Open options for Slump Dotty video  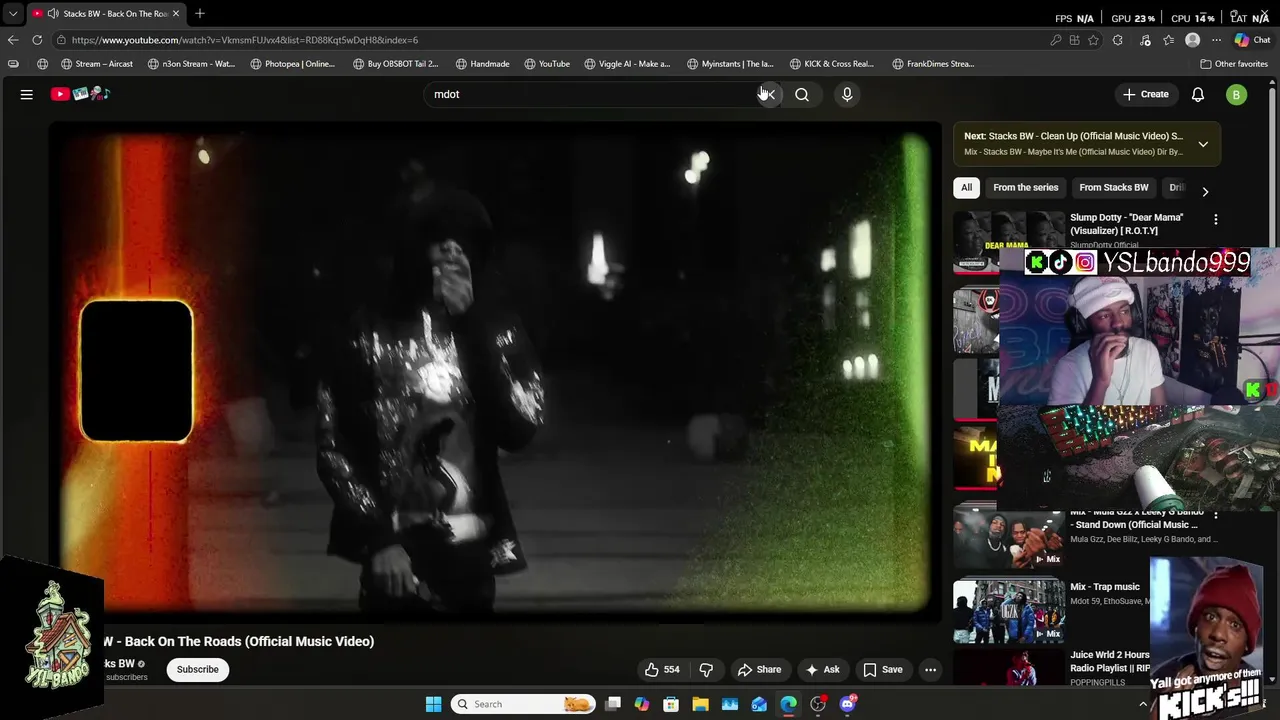click(1216, 219)
